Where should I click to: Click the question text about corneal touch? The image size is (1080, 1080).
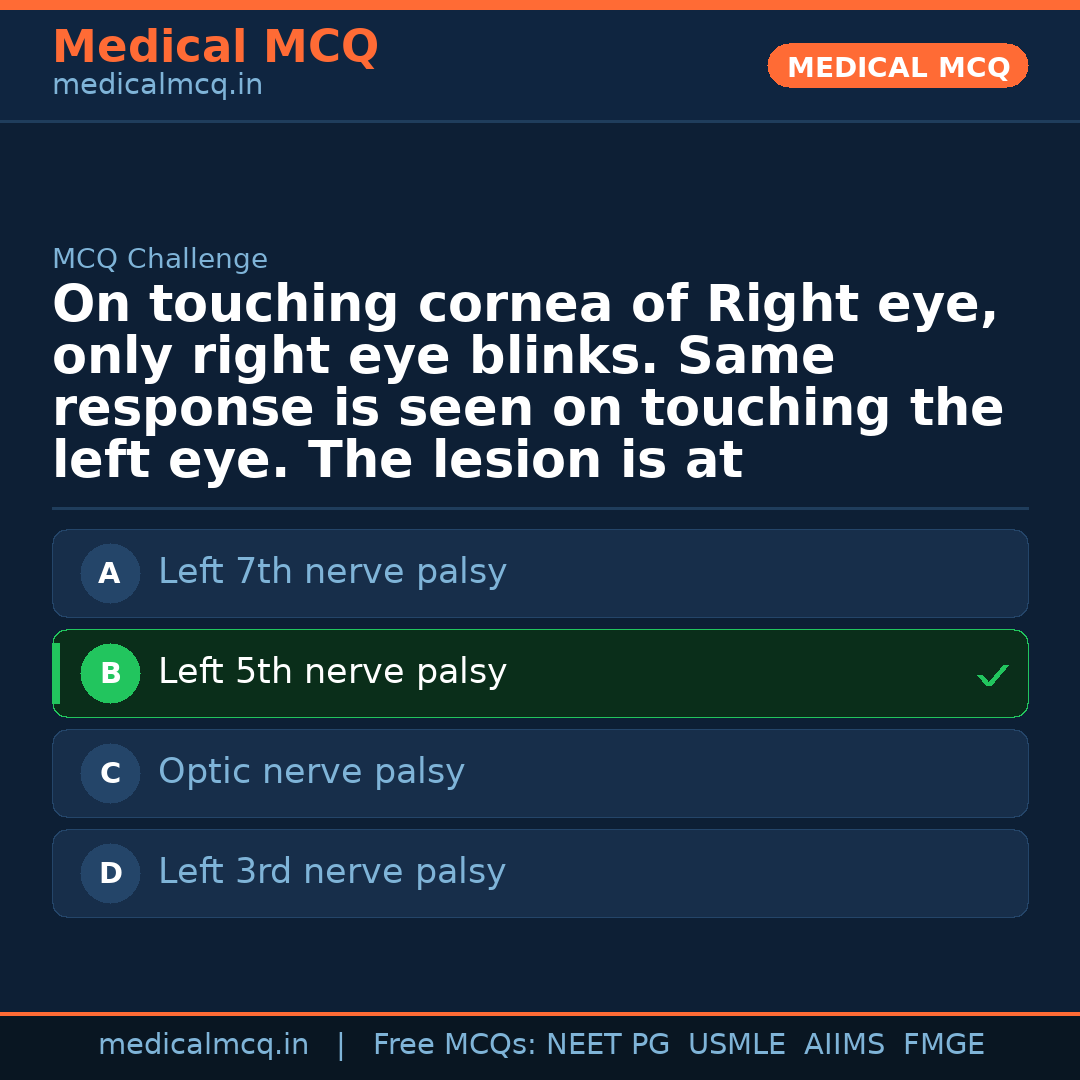click(x=527, y=382)
